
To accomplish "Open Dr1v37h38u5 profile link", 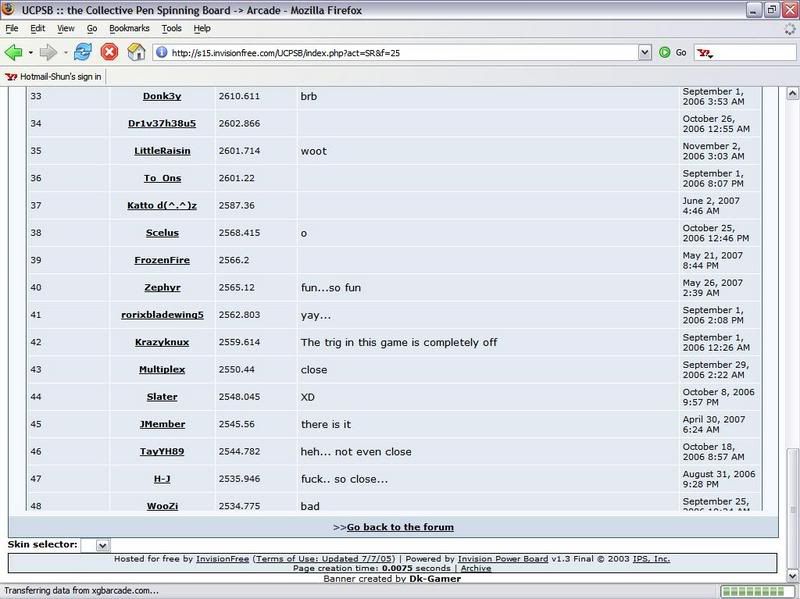I will point(162,123).
